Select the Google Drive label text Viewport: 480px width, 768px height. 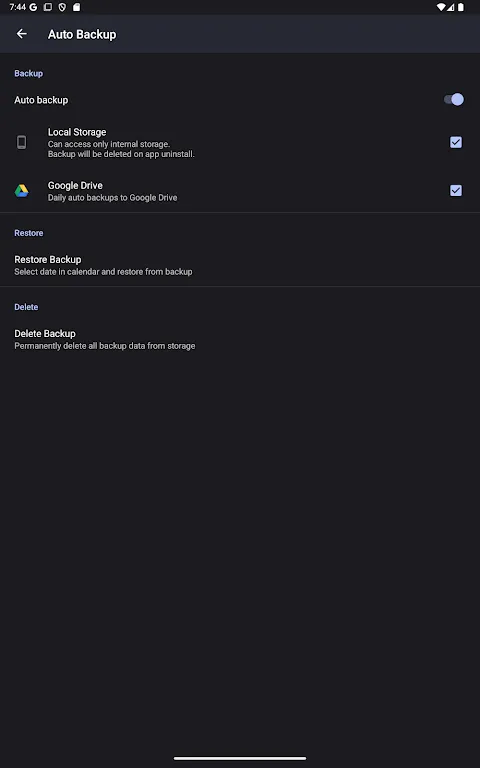click(x=75, y=186)
